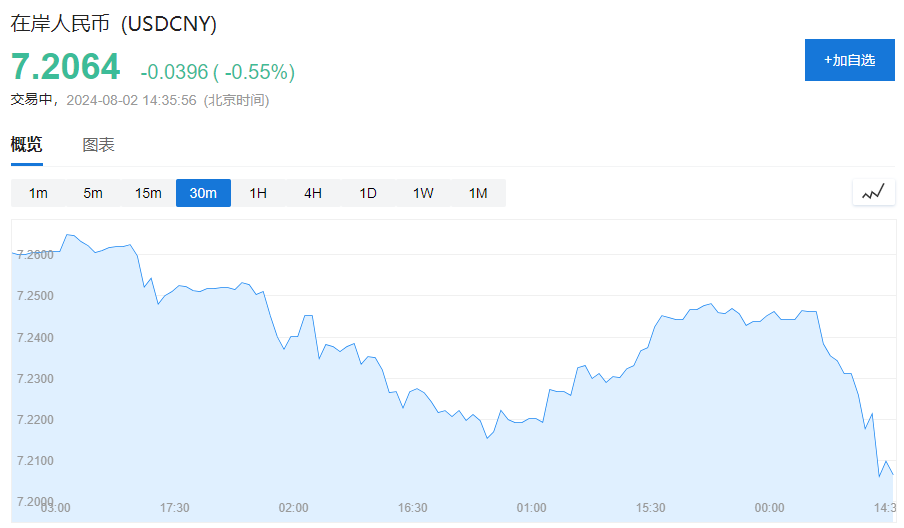Open the 图表 tab
The height and width of the screenshot is (528, 904).
coord(99,145)
